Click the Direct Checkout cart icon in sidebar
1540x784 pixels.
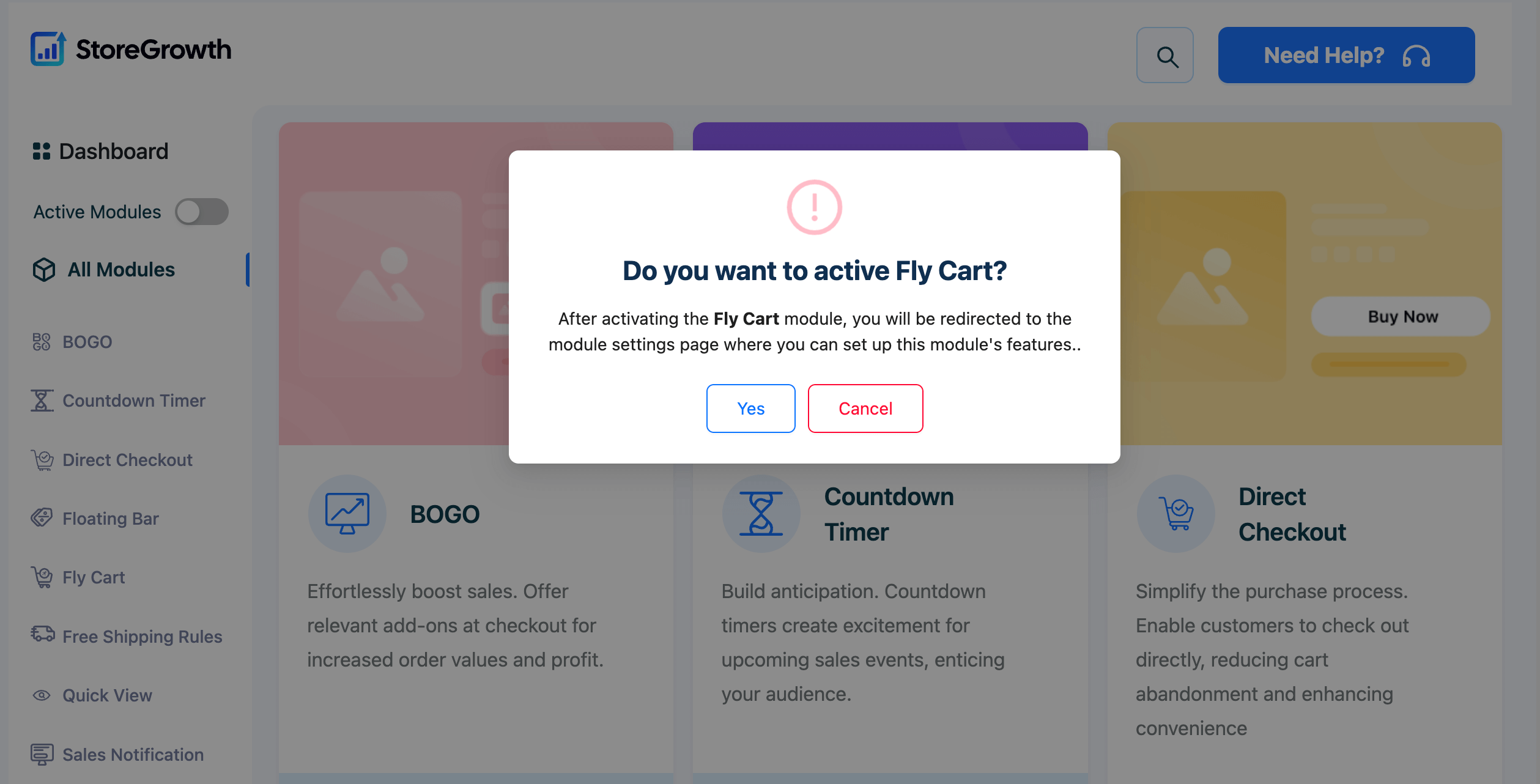[x=41, y=459]
